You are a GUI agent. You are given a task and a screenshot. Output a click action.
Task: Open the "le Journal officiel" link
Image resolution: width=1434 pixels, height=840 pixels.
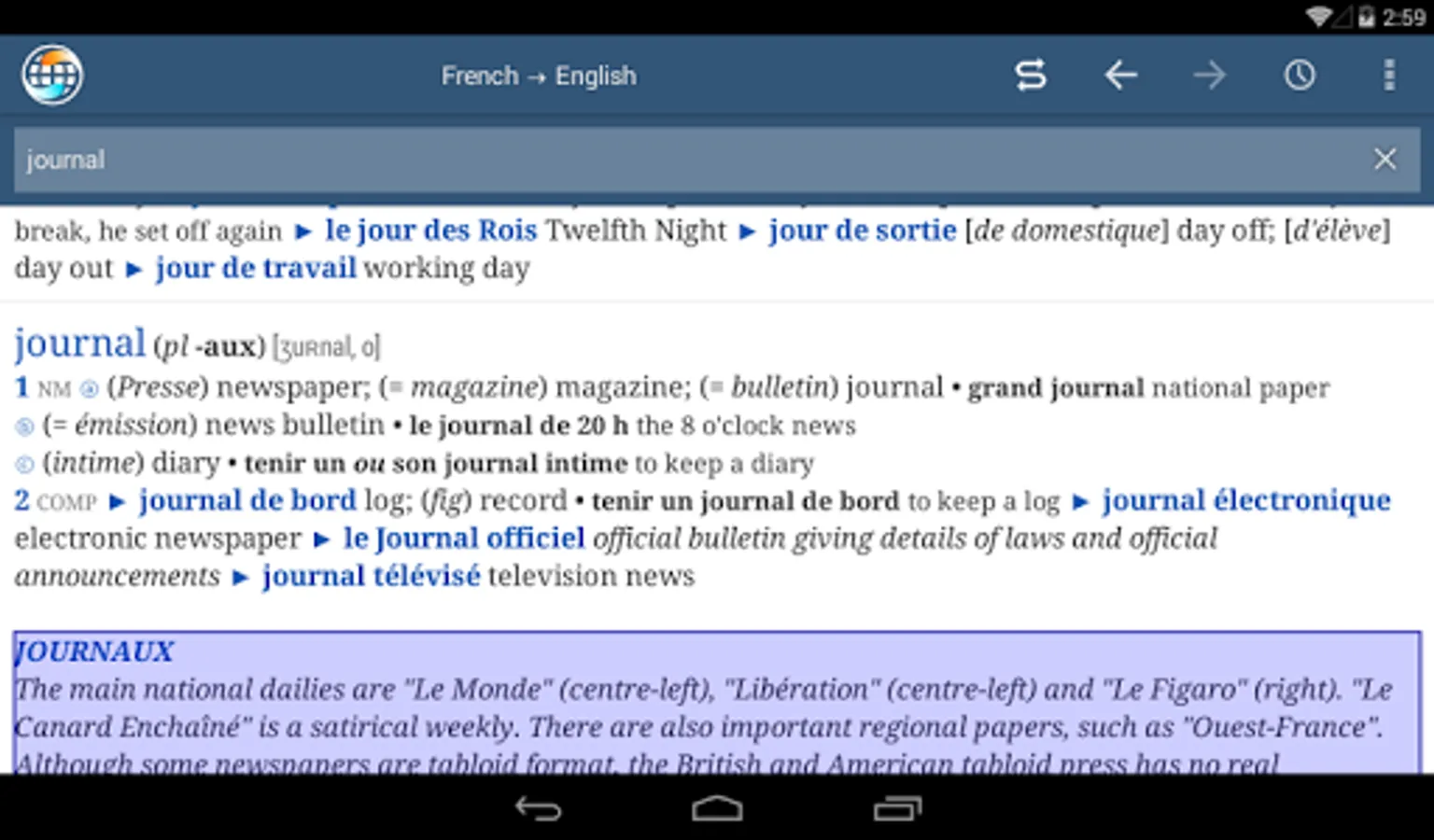463,539
